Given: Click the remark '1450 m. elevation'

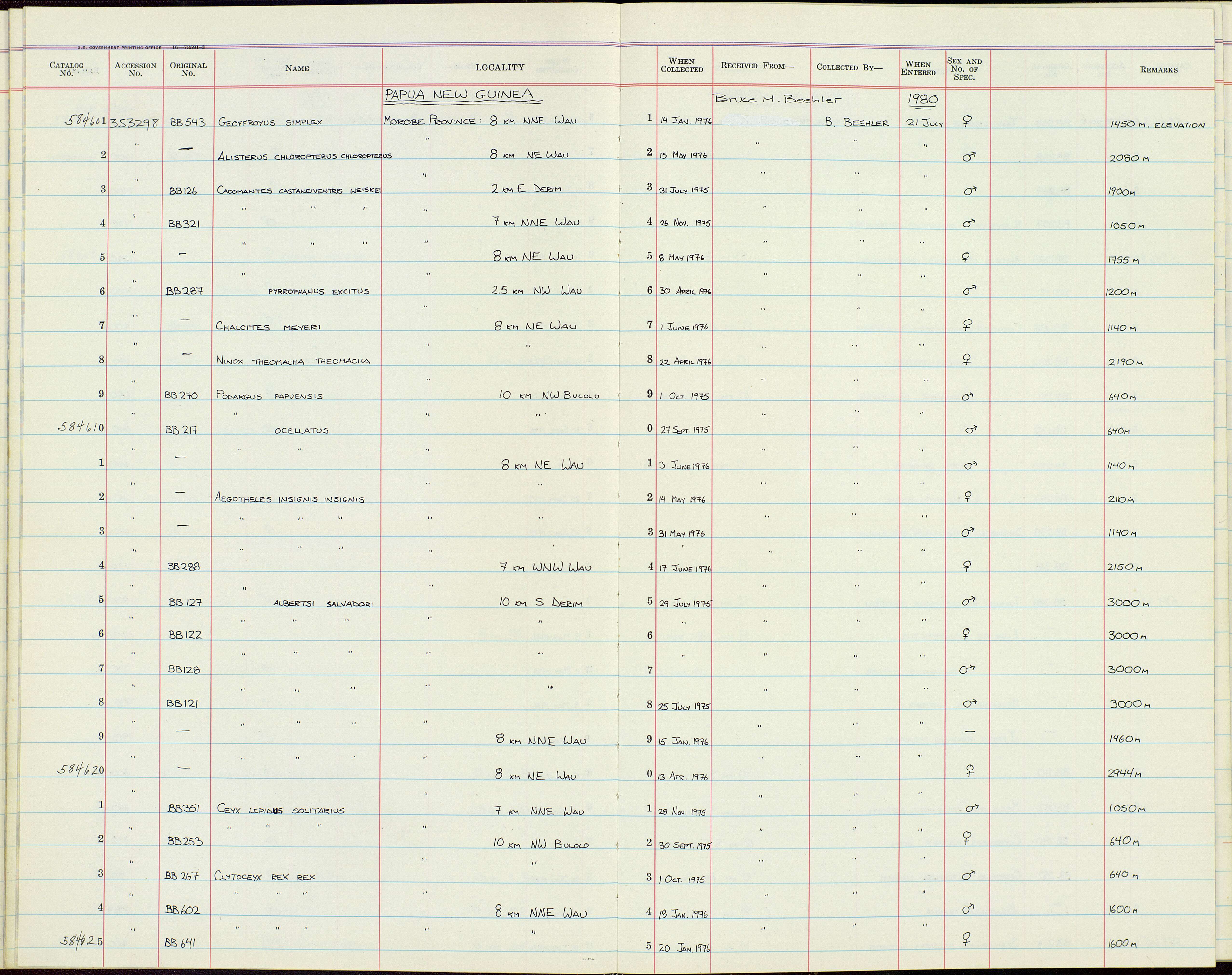Looking at the screenshot, I should 1157,125.
